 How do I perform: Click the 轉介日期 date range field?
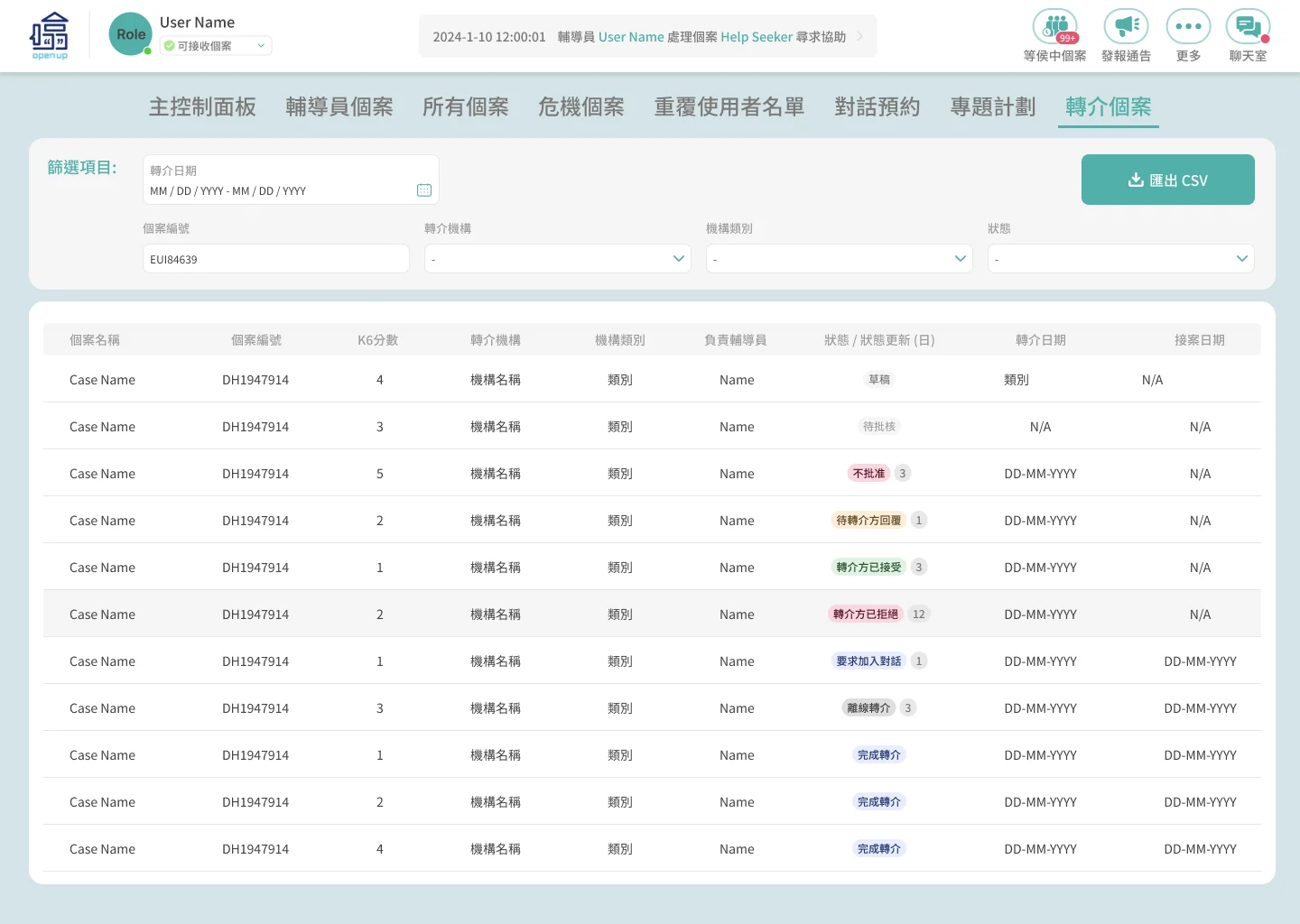click(291, 180)
